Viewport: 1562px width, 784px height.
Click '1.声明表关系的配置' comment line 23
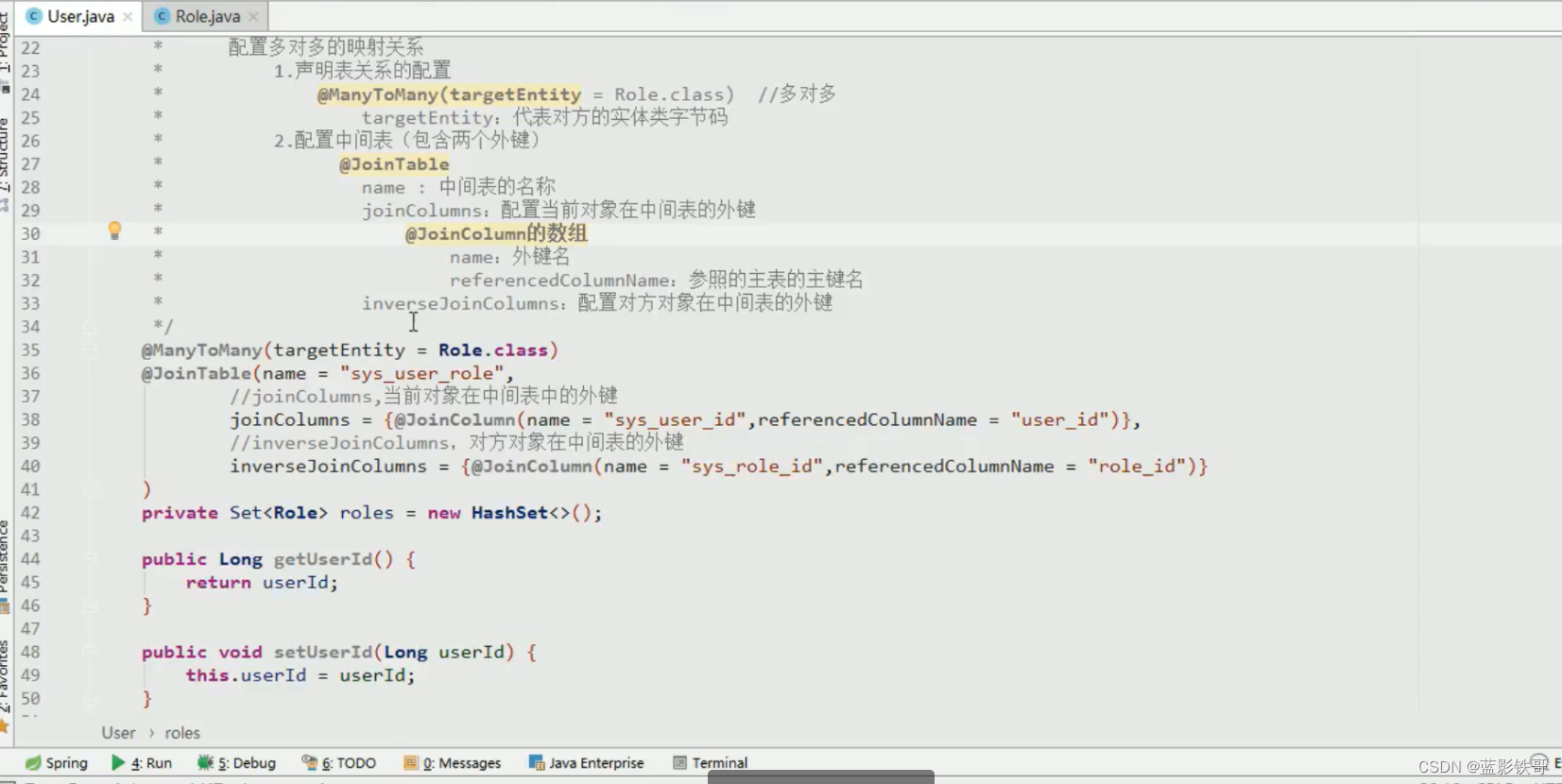pyautogui.click(x=362, y=71)
